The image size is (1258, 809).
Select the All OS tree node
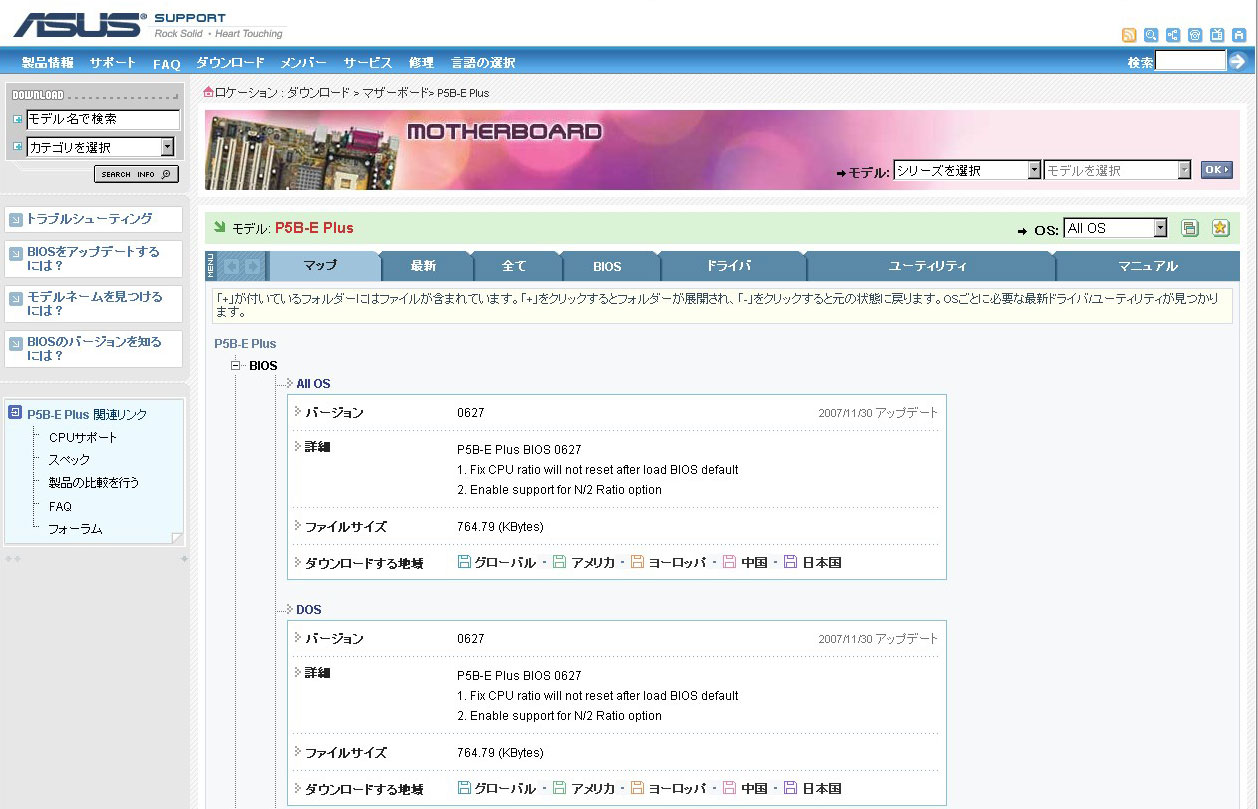313,383
